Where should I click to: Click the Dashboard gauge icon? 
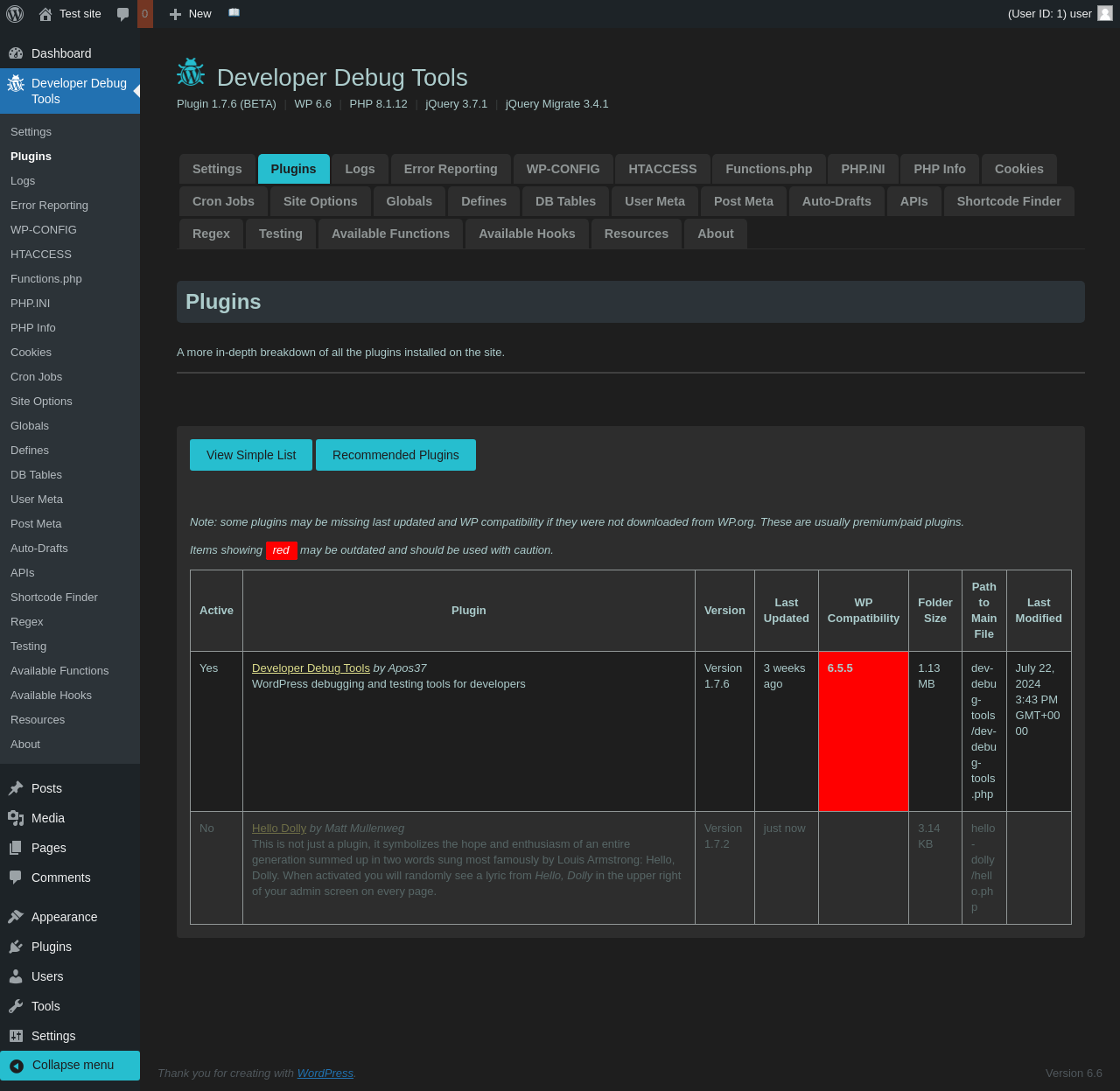click(x=16, y=53)
